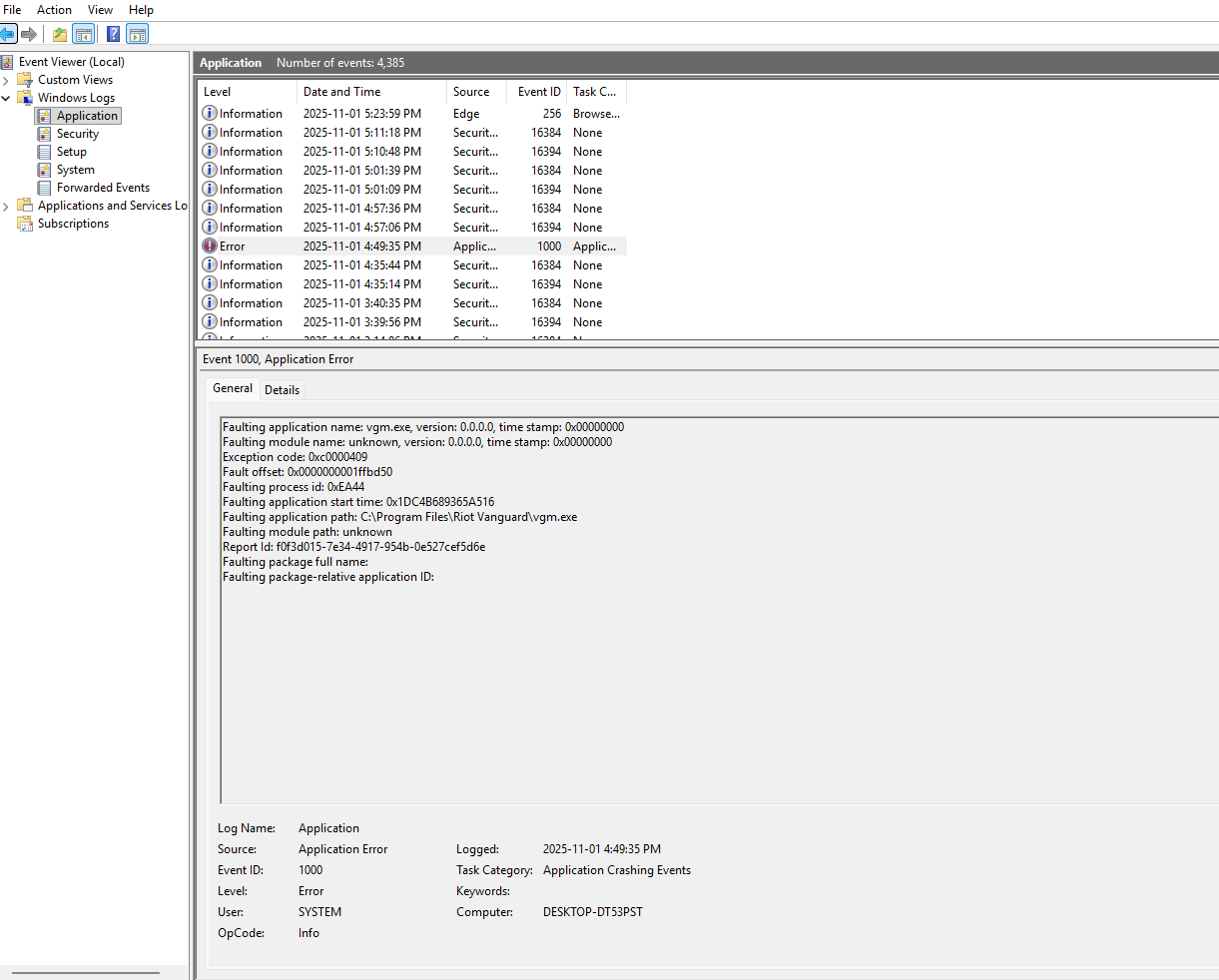This screenshot has width=1219, height=980.
Task: Click the System log icon in tree
Action: point(44,170)
